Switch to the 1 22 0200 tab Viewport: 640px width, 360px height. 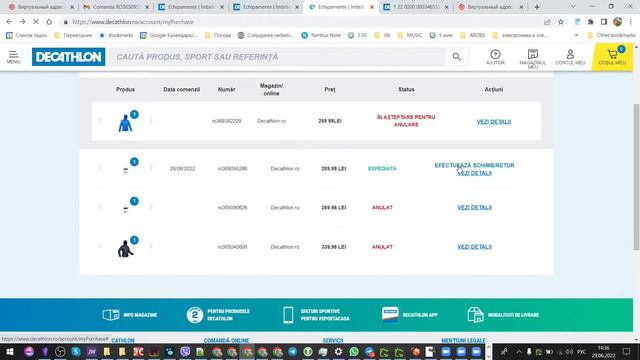click(x=416, y=7)
